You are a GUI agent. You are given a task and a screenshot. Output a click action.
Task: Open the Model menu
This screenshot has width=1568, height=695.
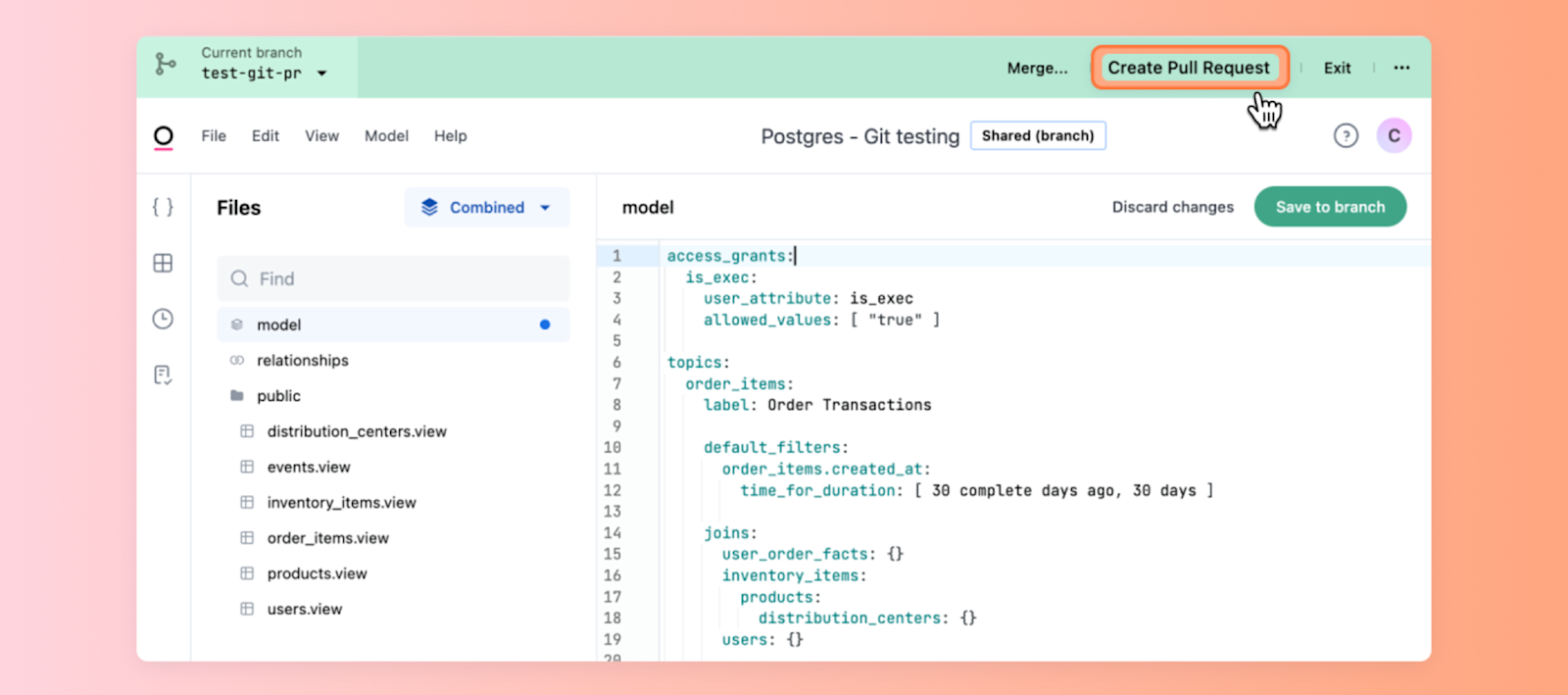[x=386, y=136]
